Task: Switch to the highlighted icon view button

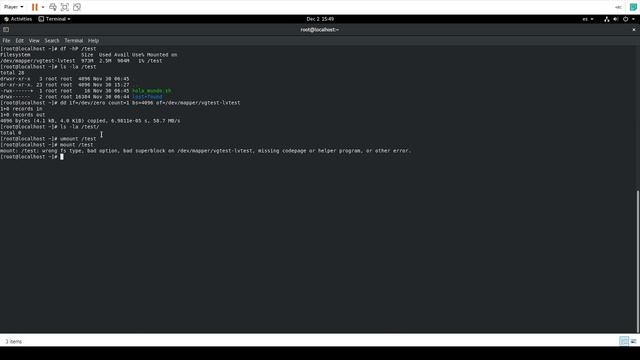Action: (x=624, y=341)
